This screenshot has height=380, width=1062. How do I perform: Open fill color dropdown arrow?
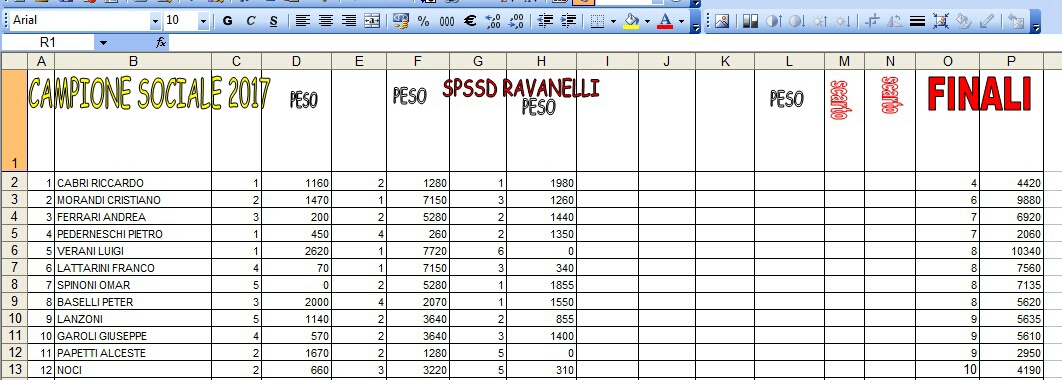647,21
